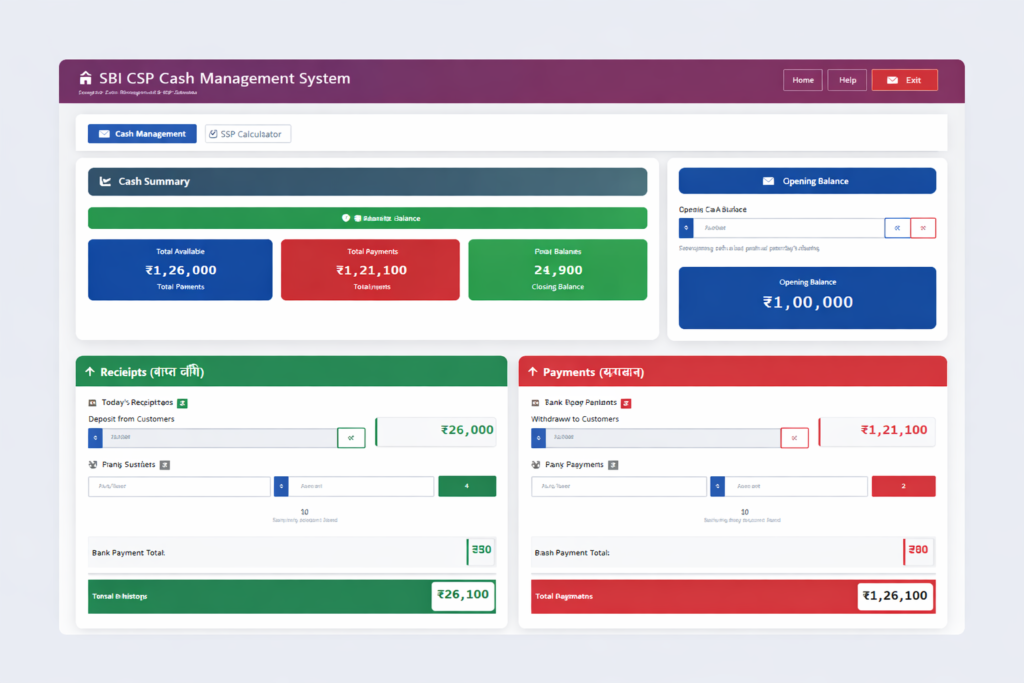1024x683 pixels.
Task: Click the rupee icon in Withdraw to Customers field
Action: coord(536,437)
